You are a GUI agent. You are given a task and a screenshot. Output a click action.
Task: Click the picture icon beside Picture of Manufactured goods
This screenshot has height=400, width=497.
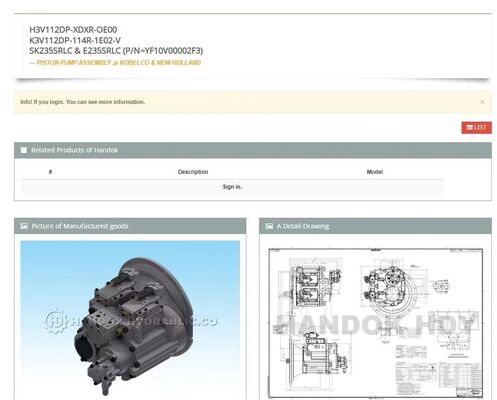[x=24, y=226]
